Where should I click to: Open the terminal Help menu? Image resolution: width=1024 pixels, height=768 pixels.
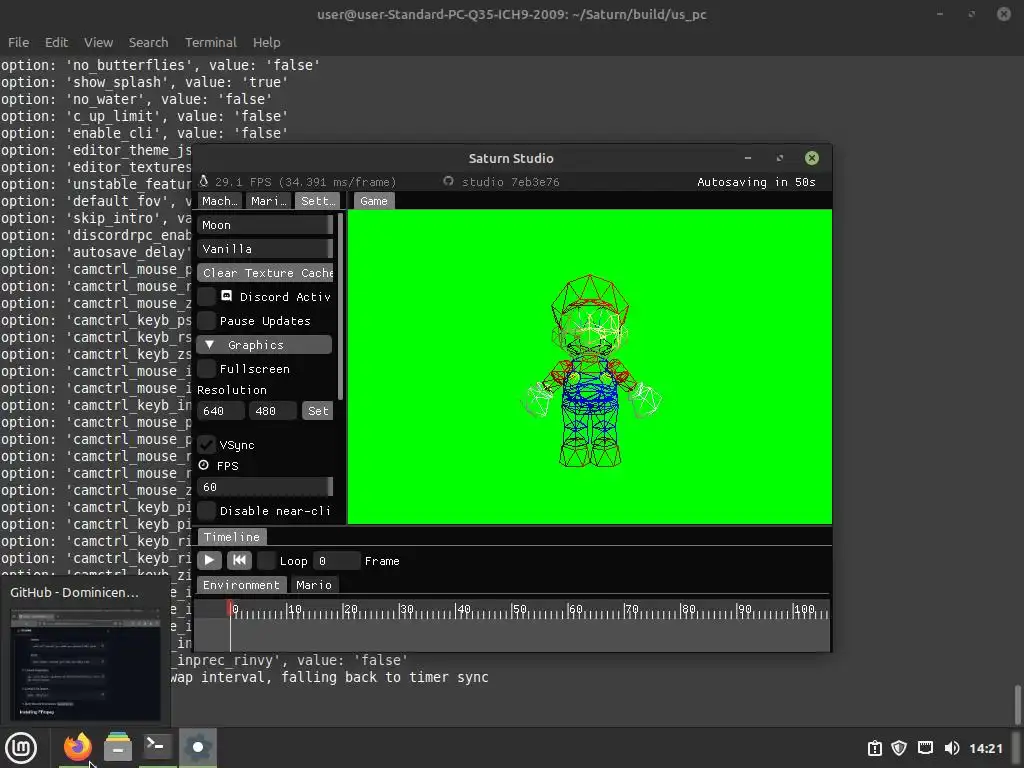pos(266,42)
